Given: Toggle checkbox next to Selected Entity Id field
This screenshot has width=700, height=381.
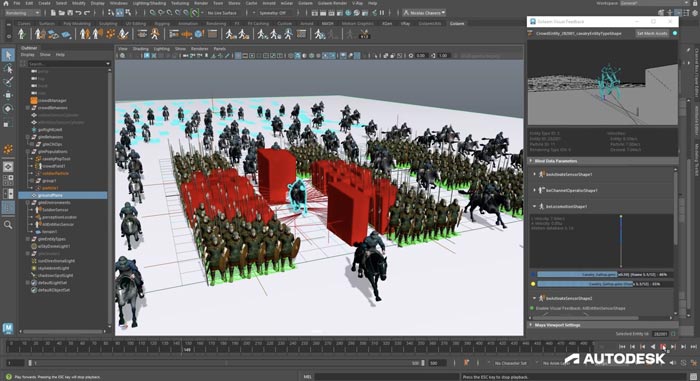Looking at the screenshot, I should [x=674, y=334].
